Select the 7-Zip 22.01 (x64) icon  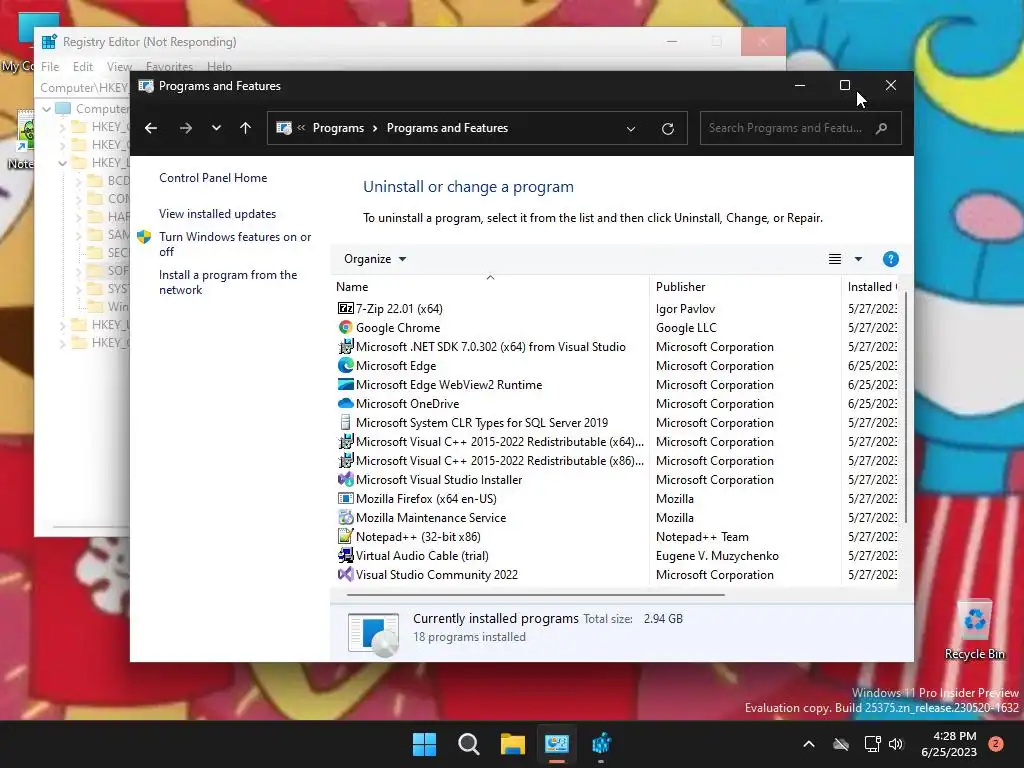click(345, 308)
